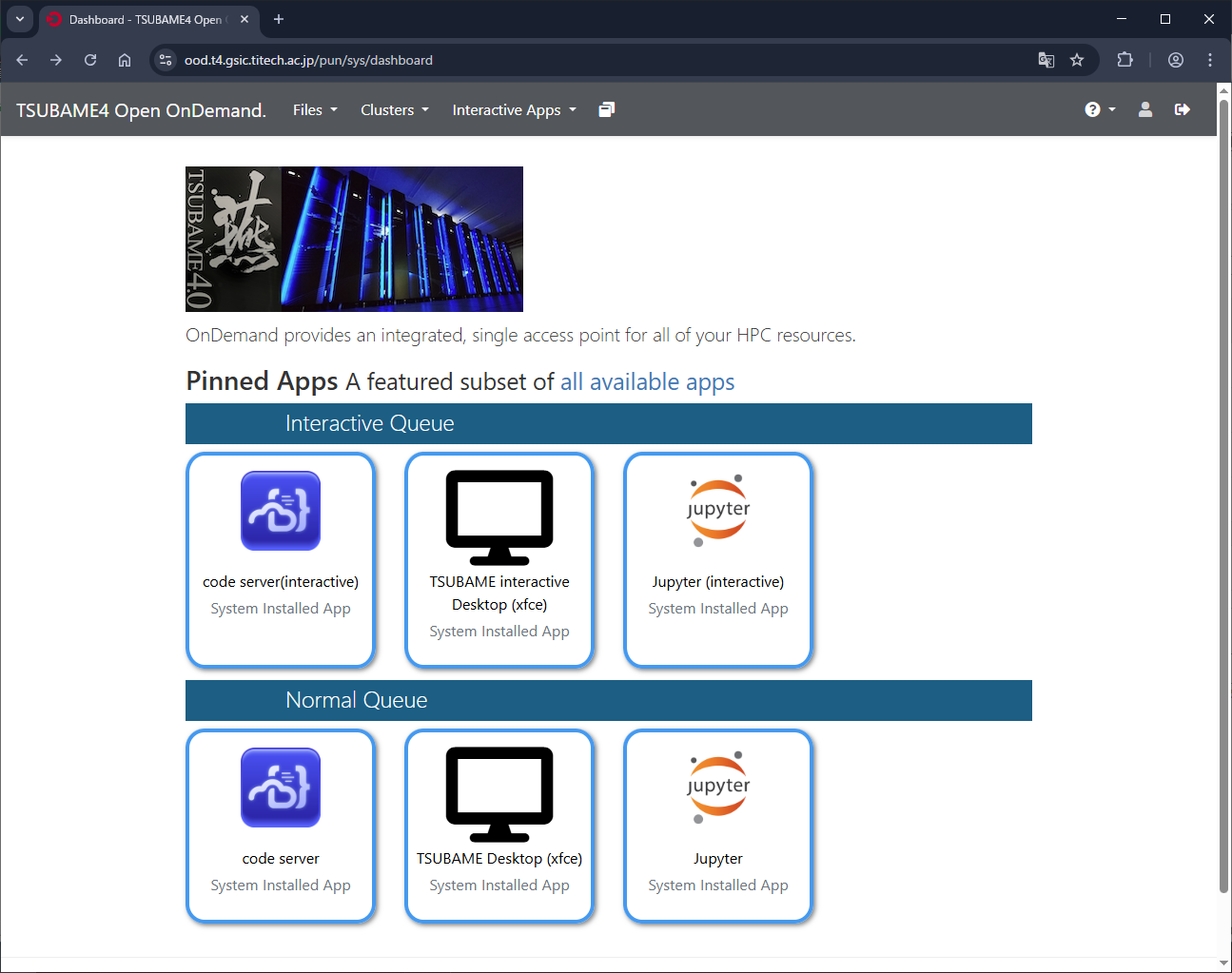This screenshot has height=973, width=1232.
Task: Open My Interactive Sessions icon in navbar
Action: pos(606,110)
